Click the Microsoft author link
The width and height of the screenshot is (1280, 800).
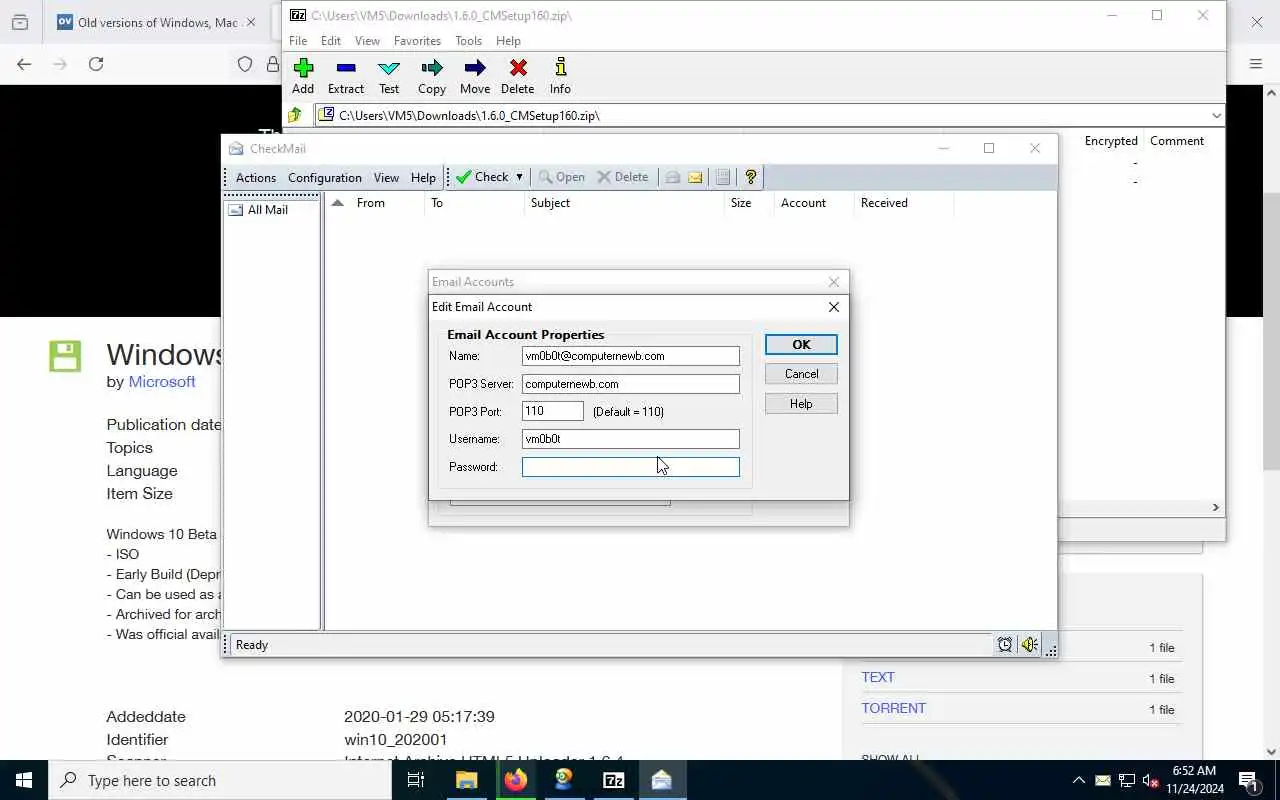click(x=162, y=382)
